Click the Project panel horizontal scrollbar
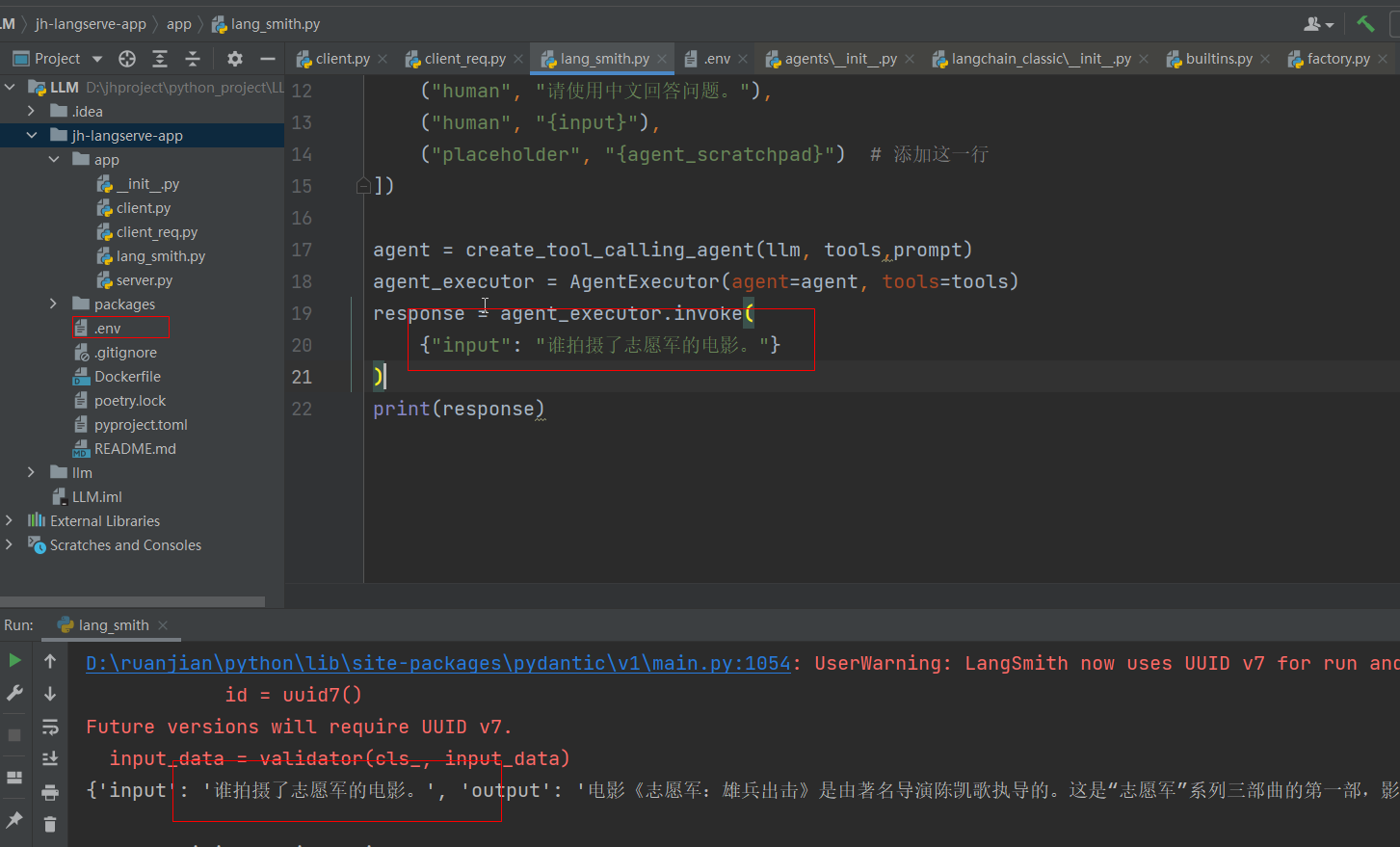Viewport: 1400px width, 847px height. pos(132,601)
